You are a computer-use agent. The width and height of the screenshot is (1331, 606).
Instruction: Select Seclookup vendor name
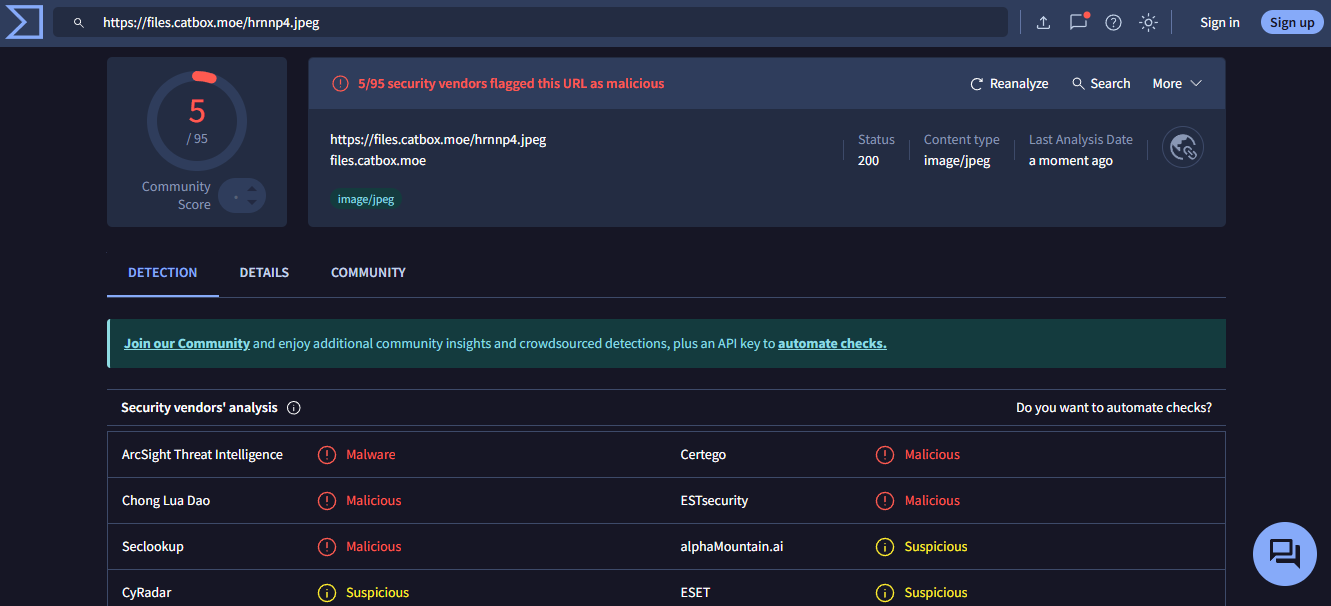(153, 547)
